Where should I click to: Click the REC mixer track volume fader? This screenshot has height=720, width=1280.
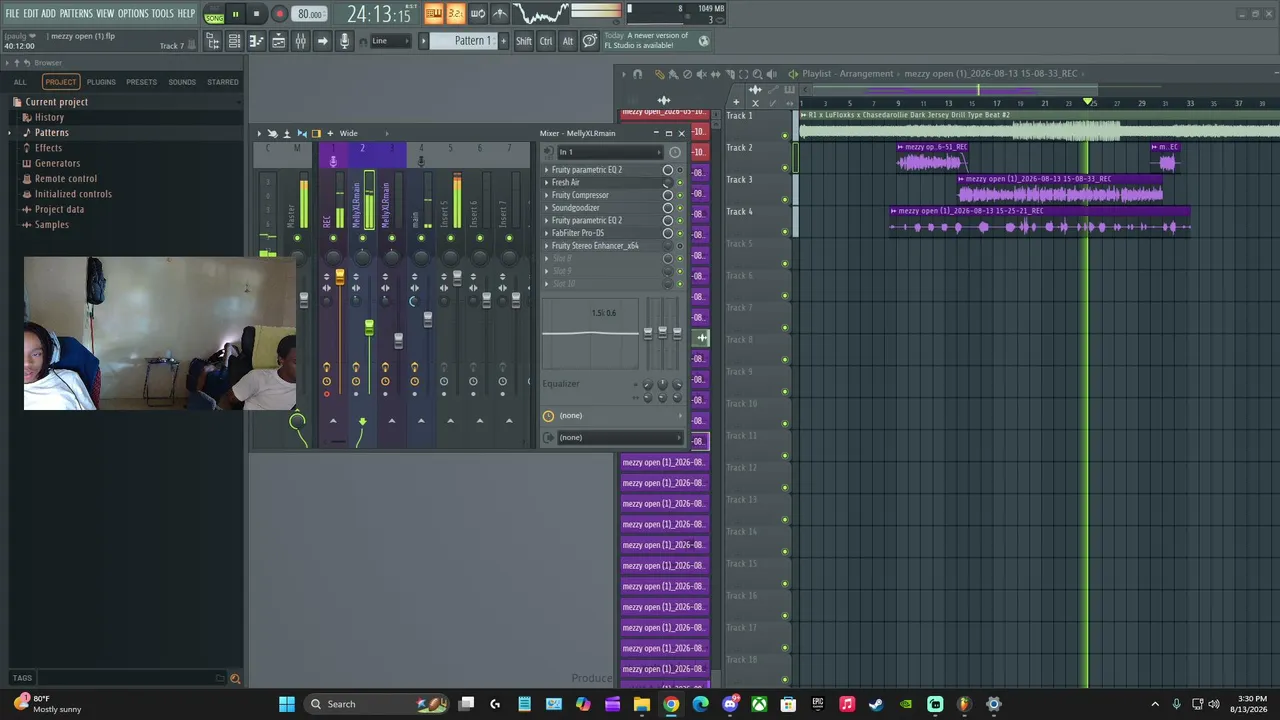(x=340, y=278)
